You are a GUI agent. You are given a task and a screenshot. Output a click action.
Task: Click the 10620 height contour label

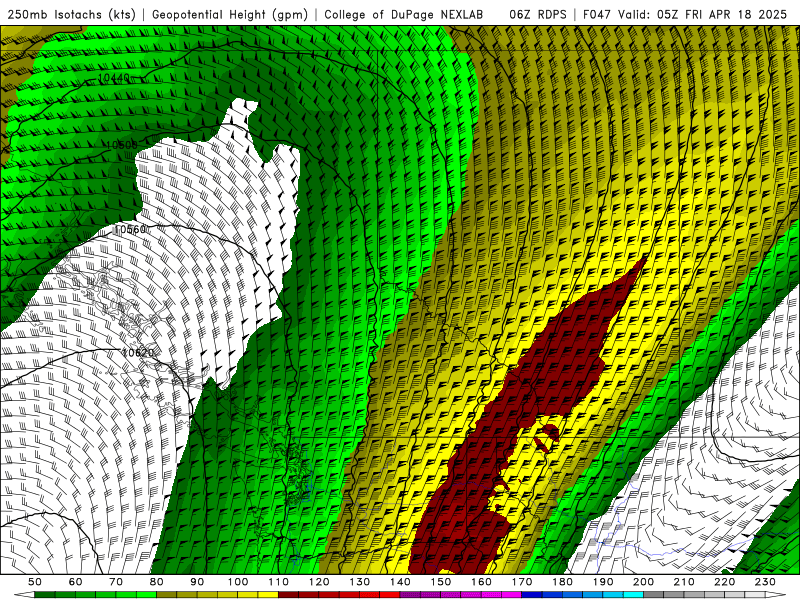(138, 353)
